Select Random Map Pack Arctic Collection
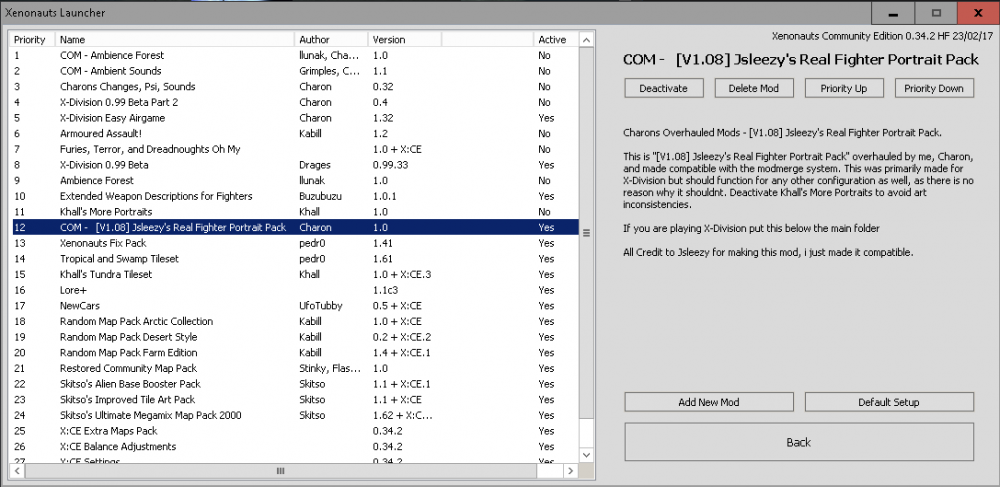This screenshot has width=1000, height=487. pyautogui.click(x=295, y=321)
